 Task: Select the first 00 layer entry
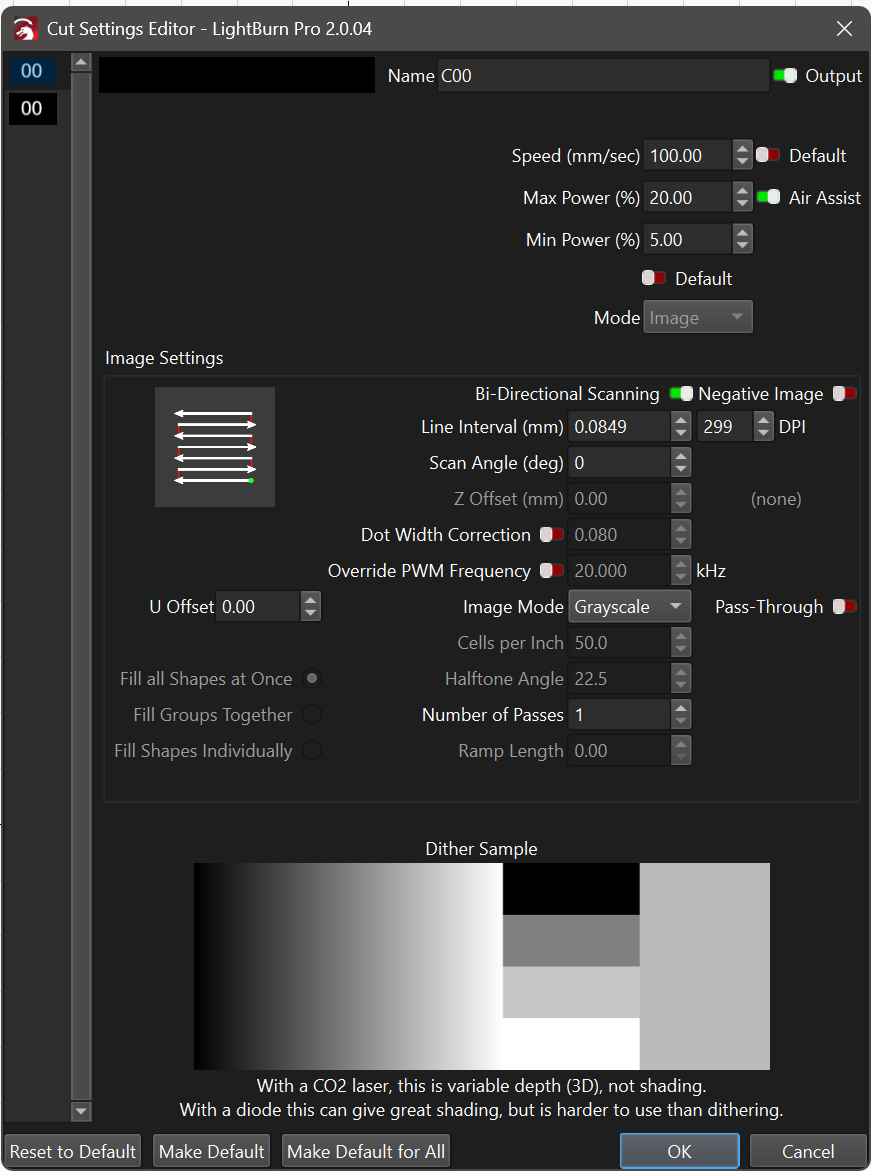pos(32,72)
